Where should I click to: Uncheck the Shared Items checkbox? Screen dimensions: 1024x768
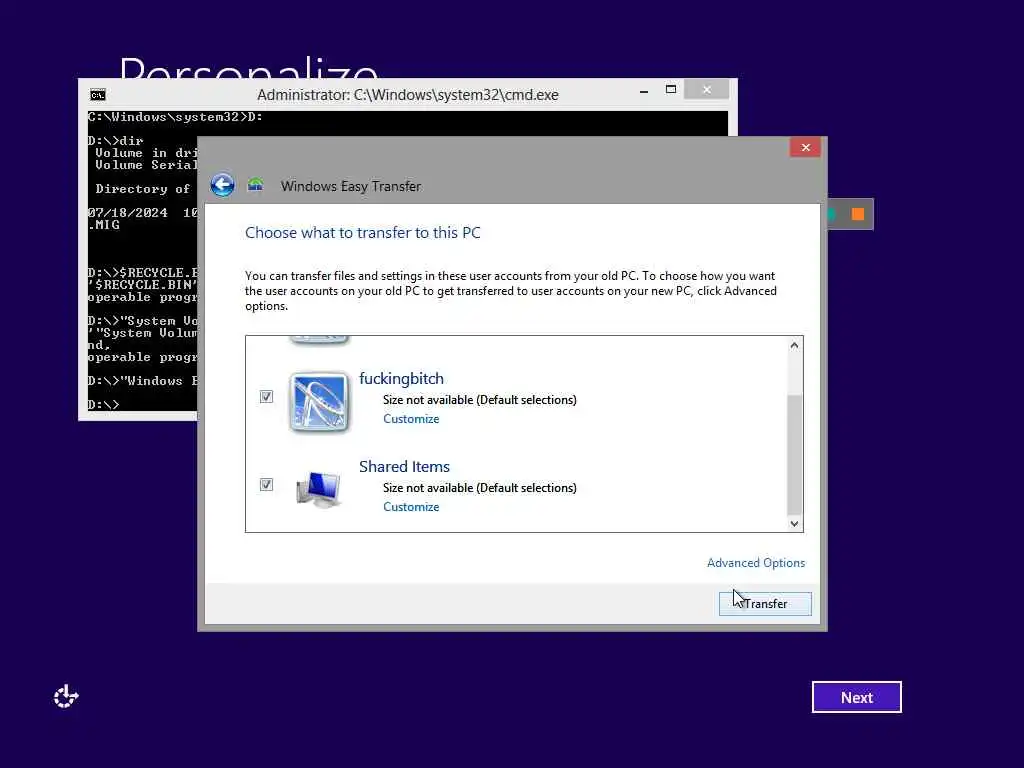click(x=266, y=485)
